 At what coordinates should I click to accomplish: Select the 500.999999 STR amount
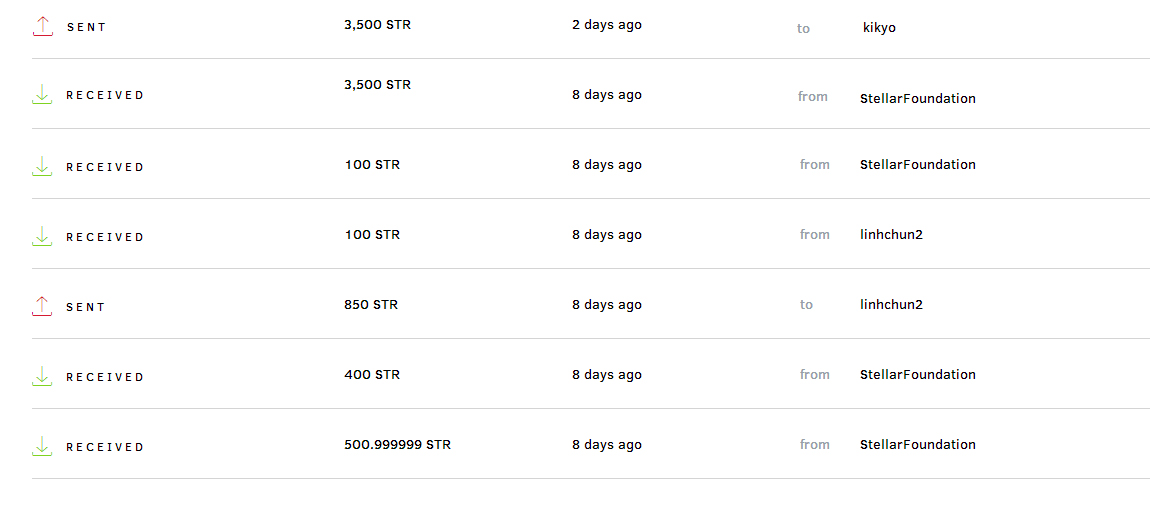pyautogui.click(x=397, y=445)
